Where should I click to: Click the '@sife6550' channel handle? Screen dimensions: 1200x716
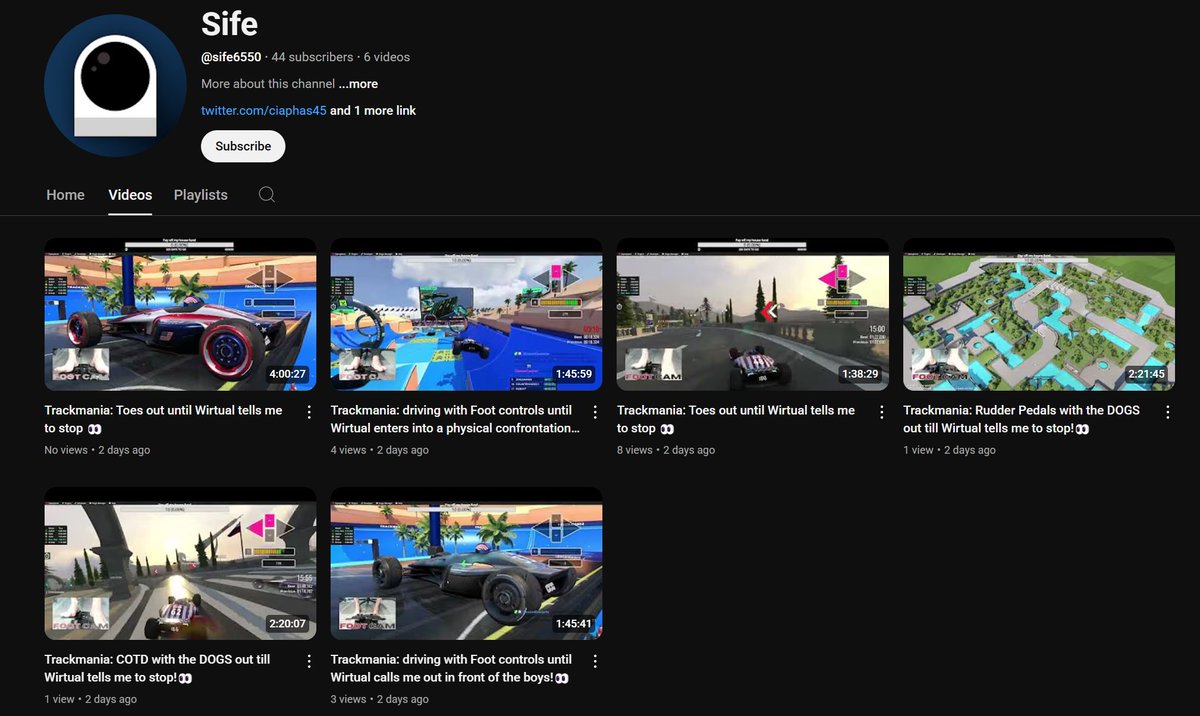tap(231, 57)
